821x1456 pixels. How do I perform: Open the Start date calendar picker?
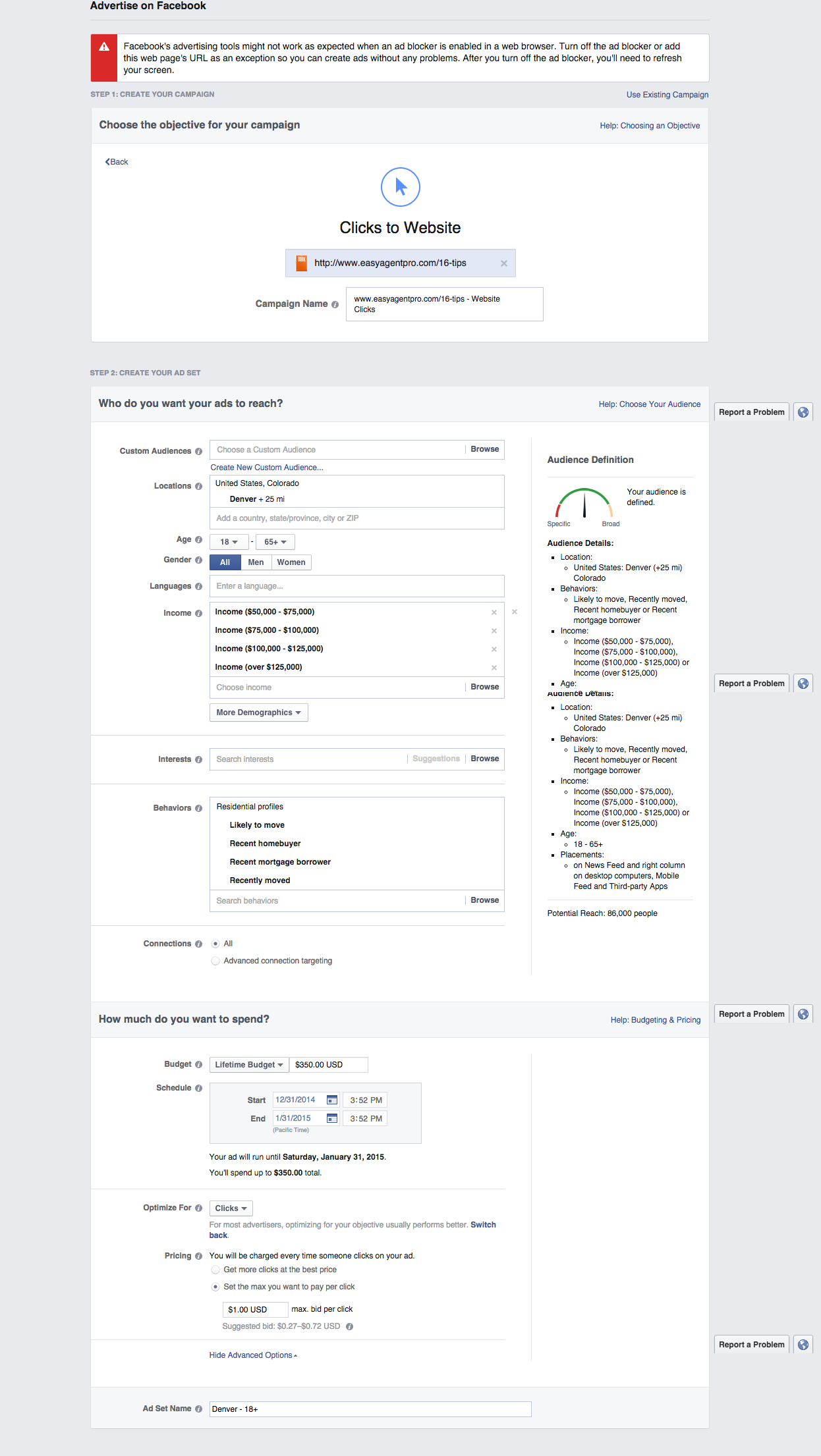tap(332, 1100)
